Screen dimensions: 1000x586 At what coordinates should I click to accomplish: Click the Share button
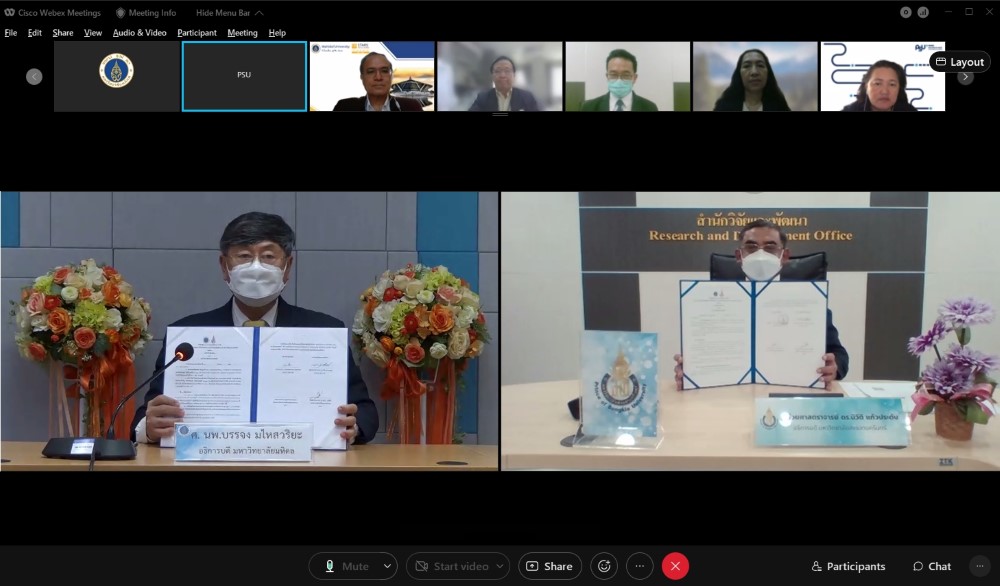549,566
